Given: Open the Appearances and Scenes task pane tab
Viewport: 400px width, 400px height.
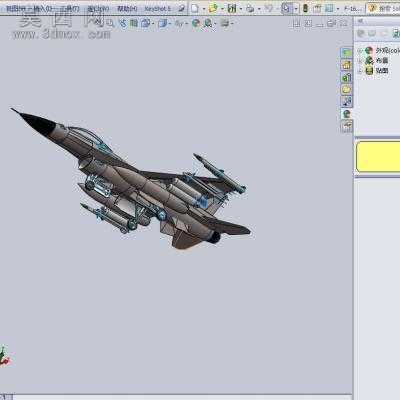Looking at the screenshot, I should coord(347,114).
